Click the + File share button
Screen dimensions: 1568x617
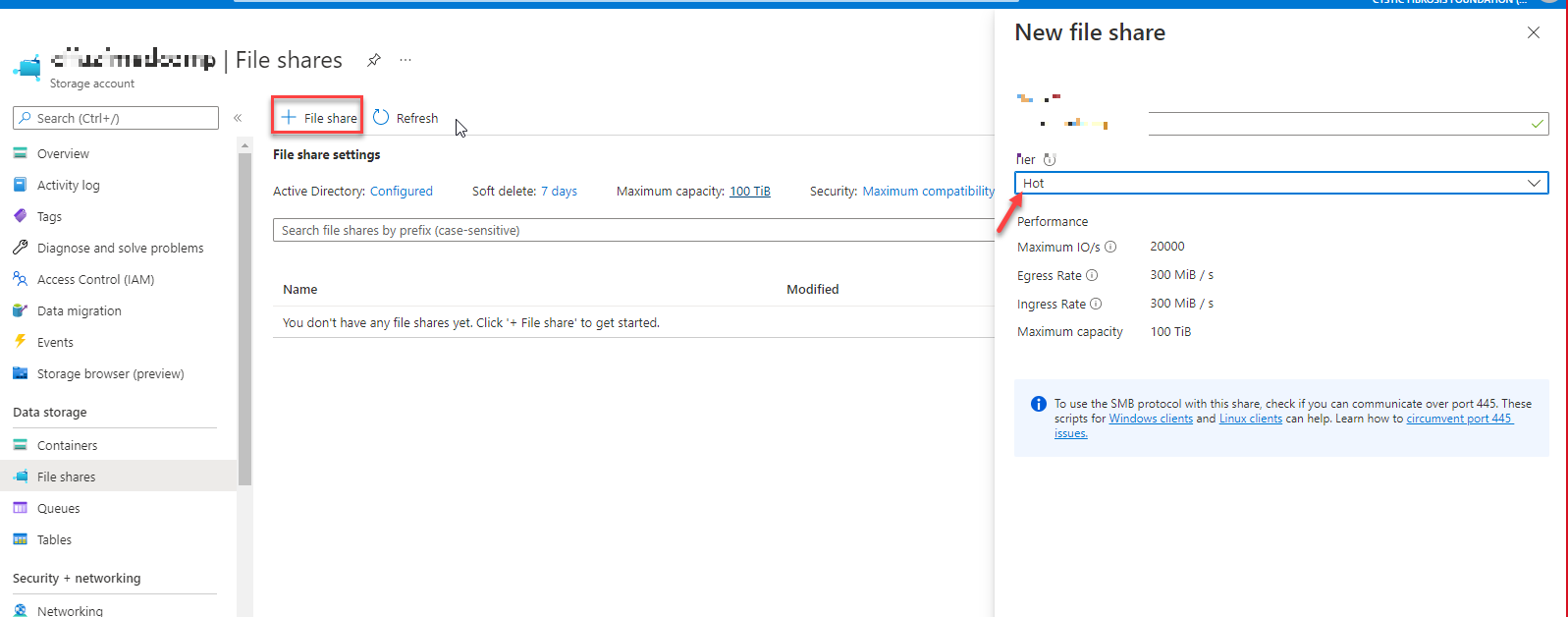[318, 118]
